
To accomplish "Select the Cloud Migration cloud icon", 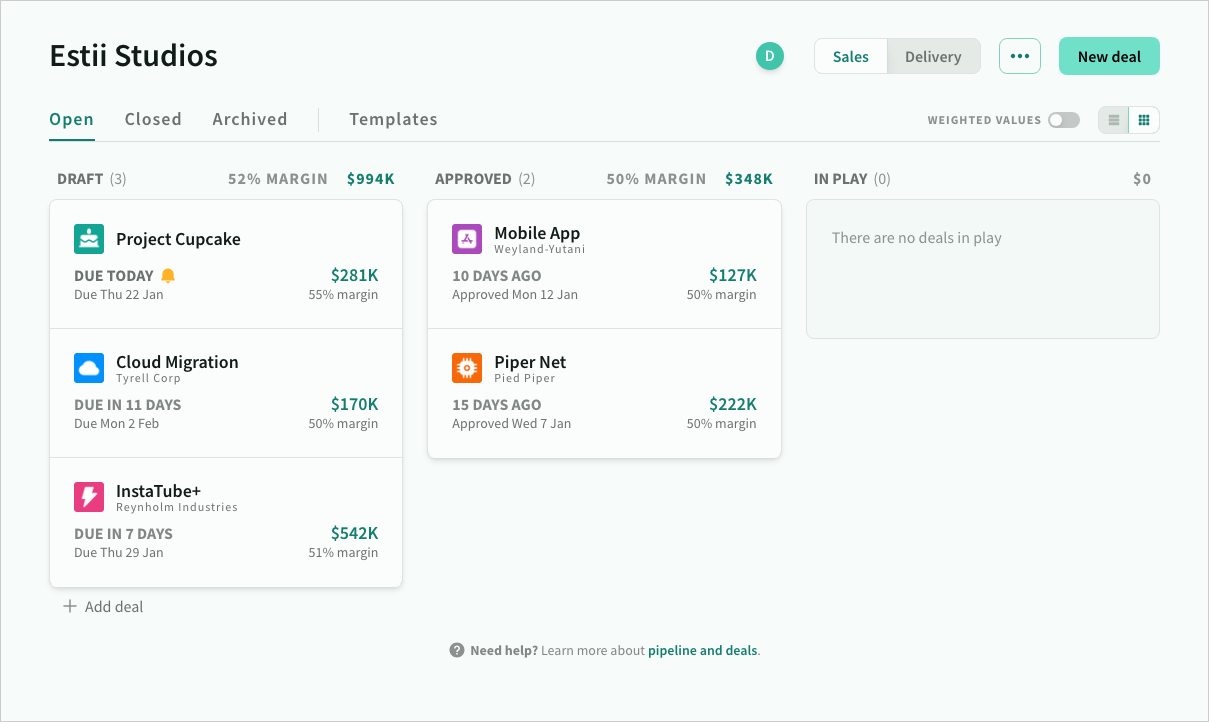I will click(88, 368).
